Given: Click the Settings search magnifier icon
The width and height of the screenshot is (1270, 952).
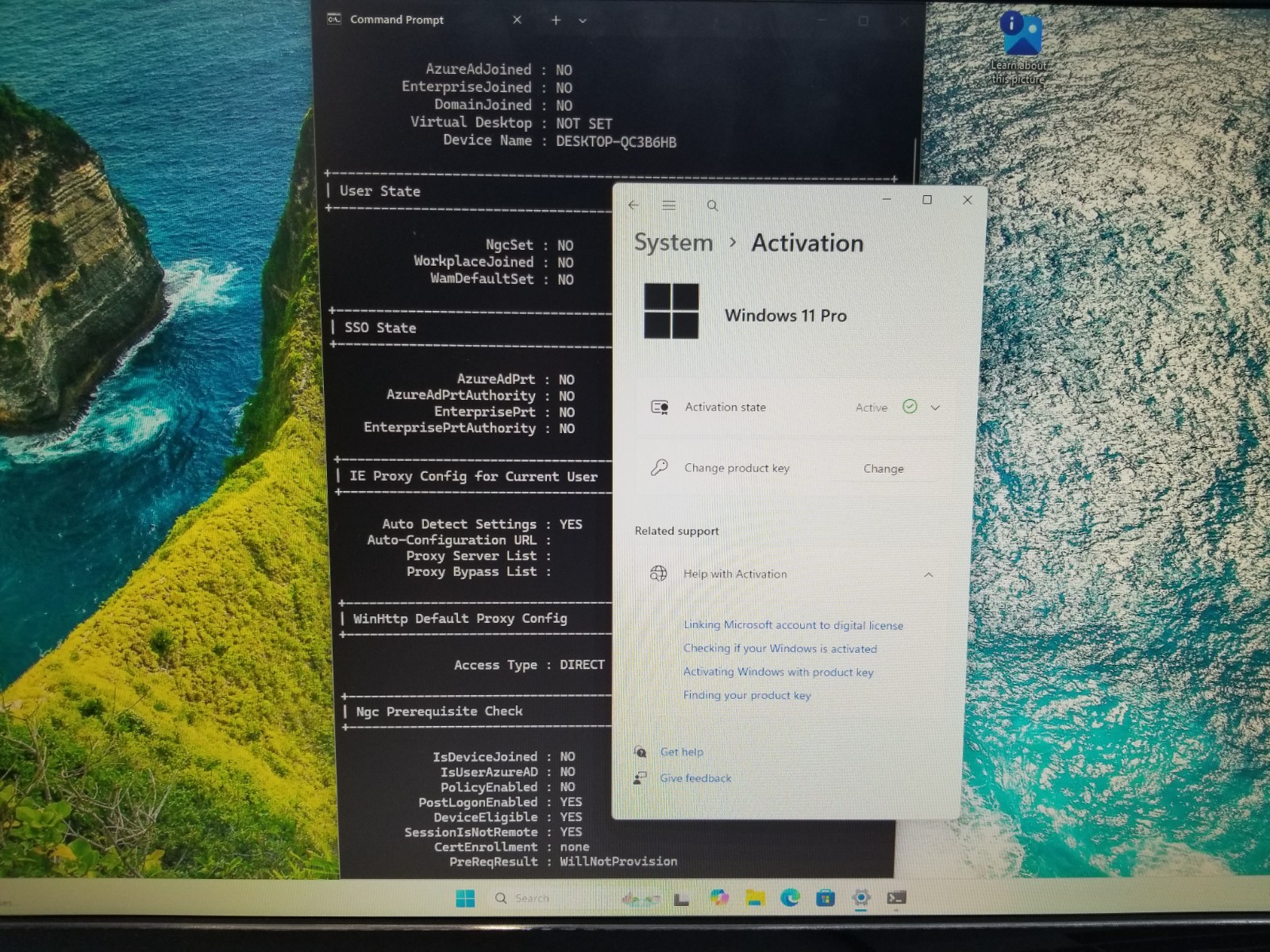Looking at the screenshot, I should click(x=712, y=205).
